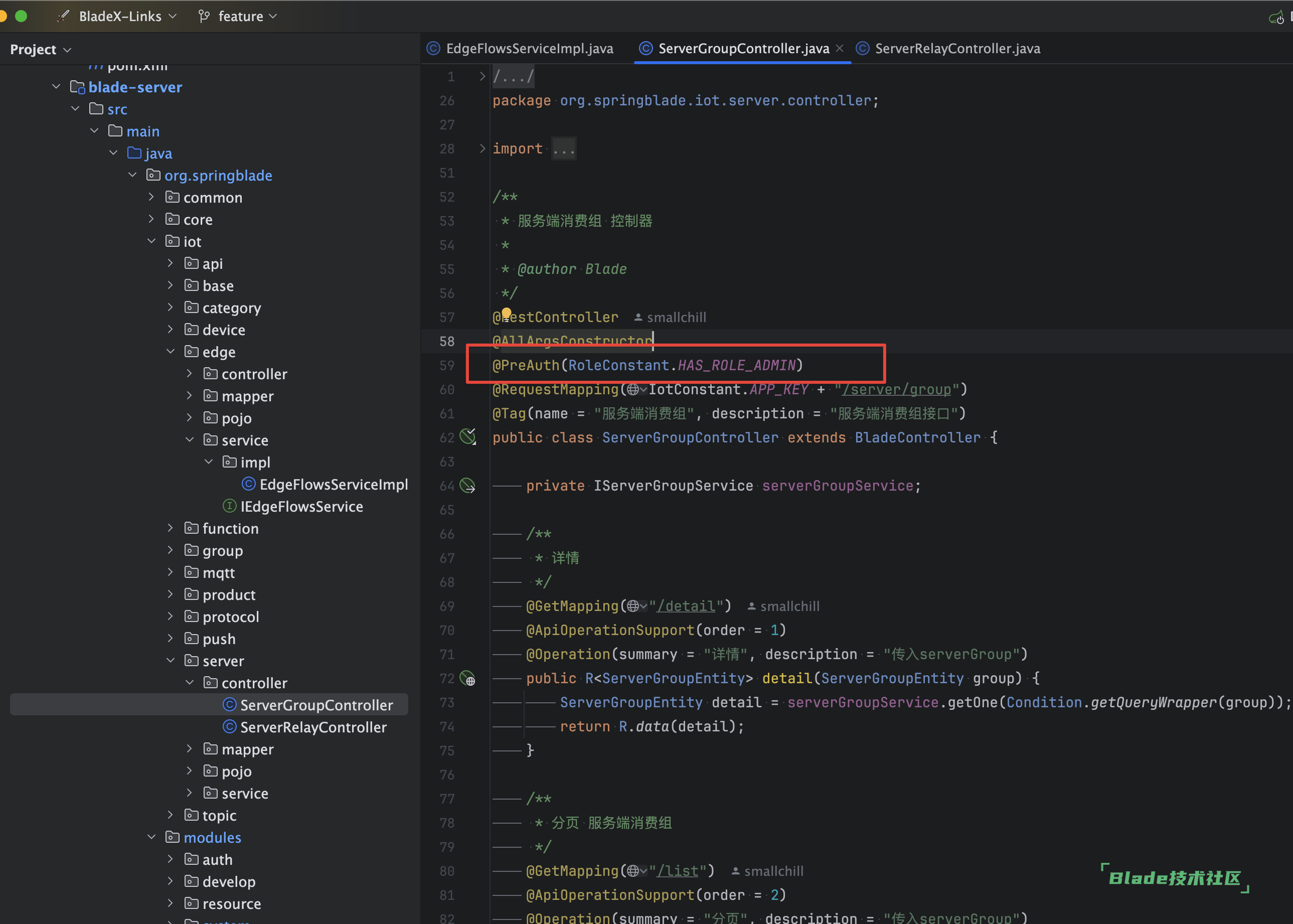This screenshot has height=924, width=1293.
Task: Open URL globe dropdown in RequestMapping annotation
Action: tap(636, 390)
